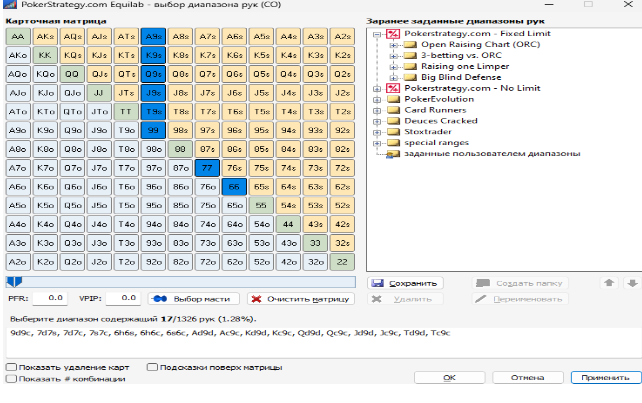Viewport: 642px width, 403px height.
Task: Click the Переименовать pencil icon
Action: [481, 299]
